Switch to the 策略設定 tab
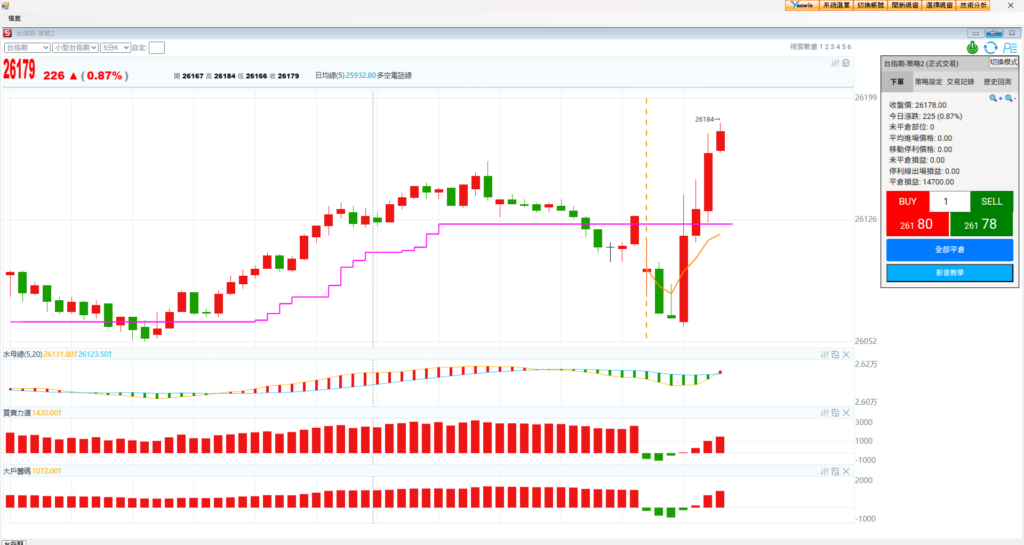Image resolution: width=1024 pixels, height=545 pixels. pos(928,82)
